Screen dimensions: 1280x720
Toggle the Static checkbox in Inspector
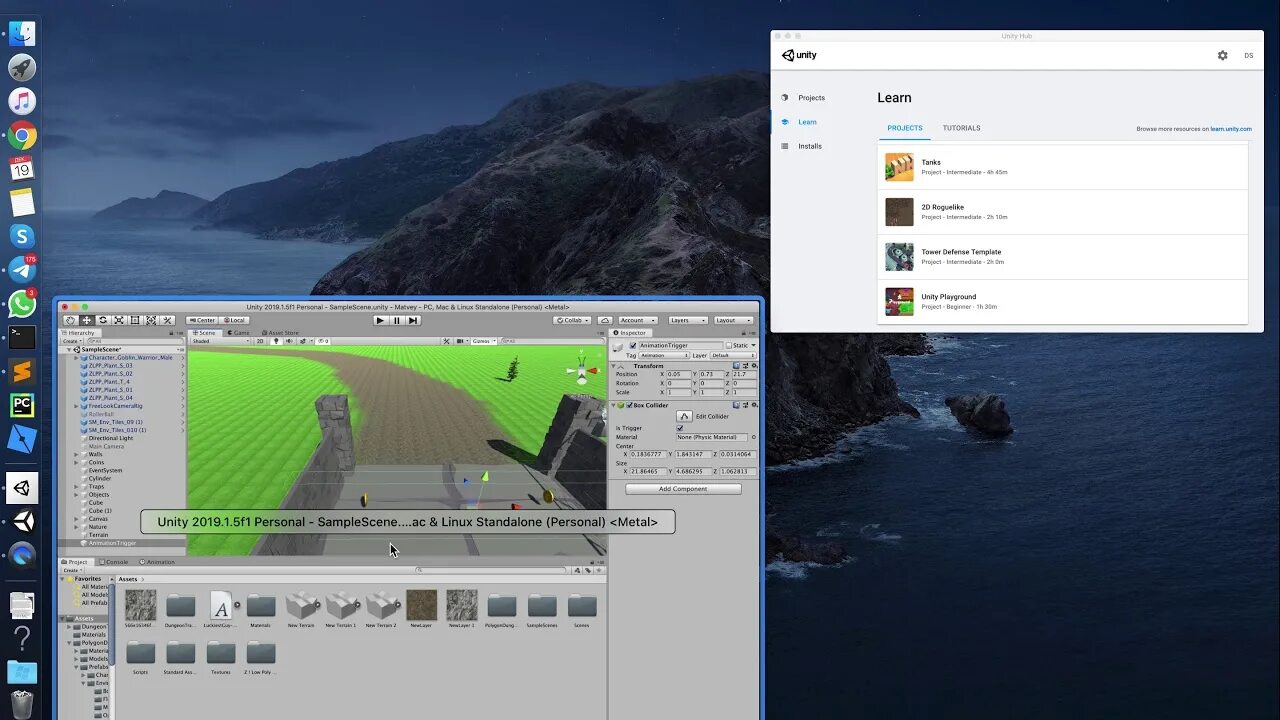point(729,345)
